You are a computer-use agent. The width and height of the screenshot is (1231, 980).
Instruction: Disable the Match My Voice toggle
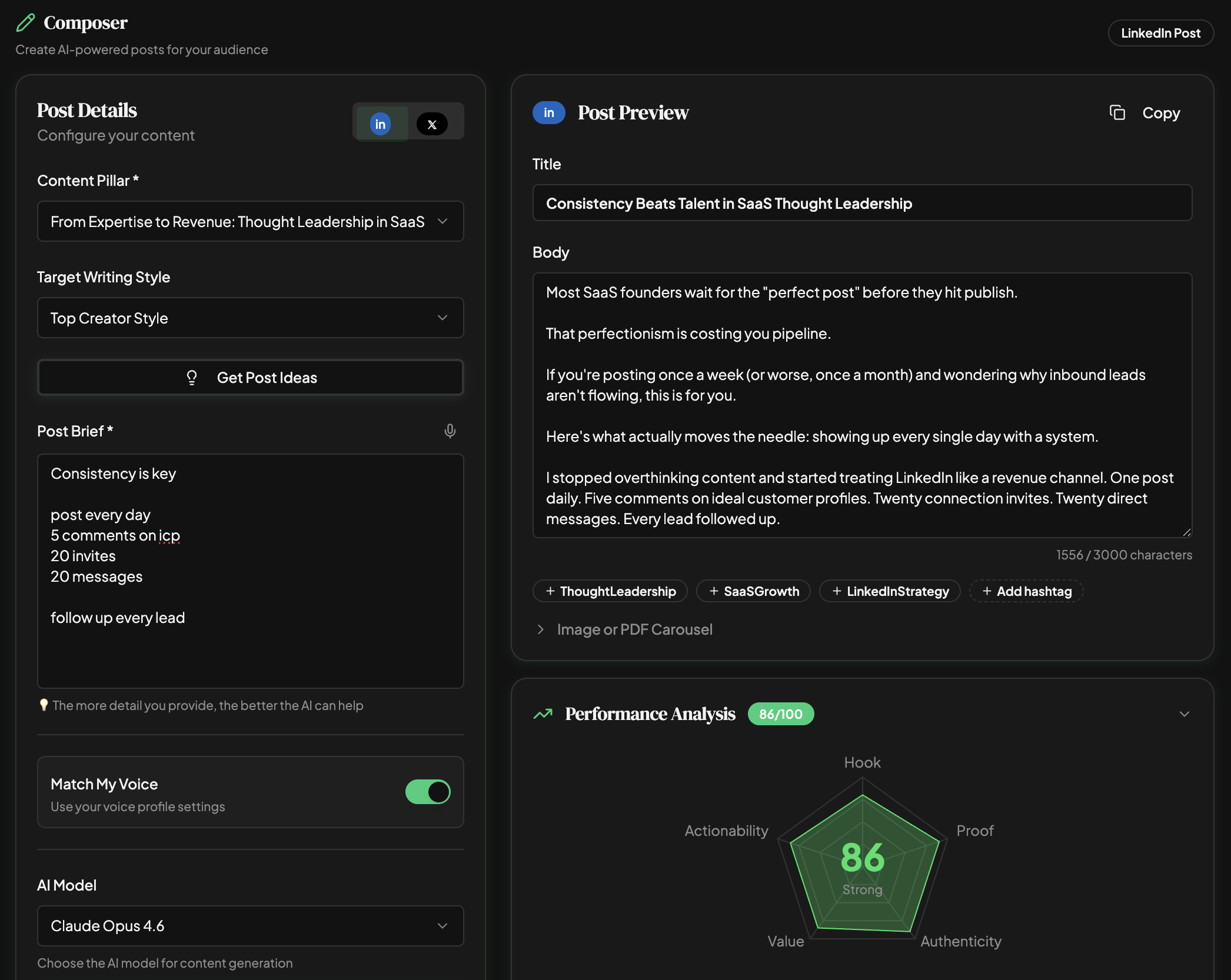tap(428, 792)
